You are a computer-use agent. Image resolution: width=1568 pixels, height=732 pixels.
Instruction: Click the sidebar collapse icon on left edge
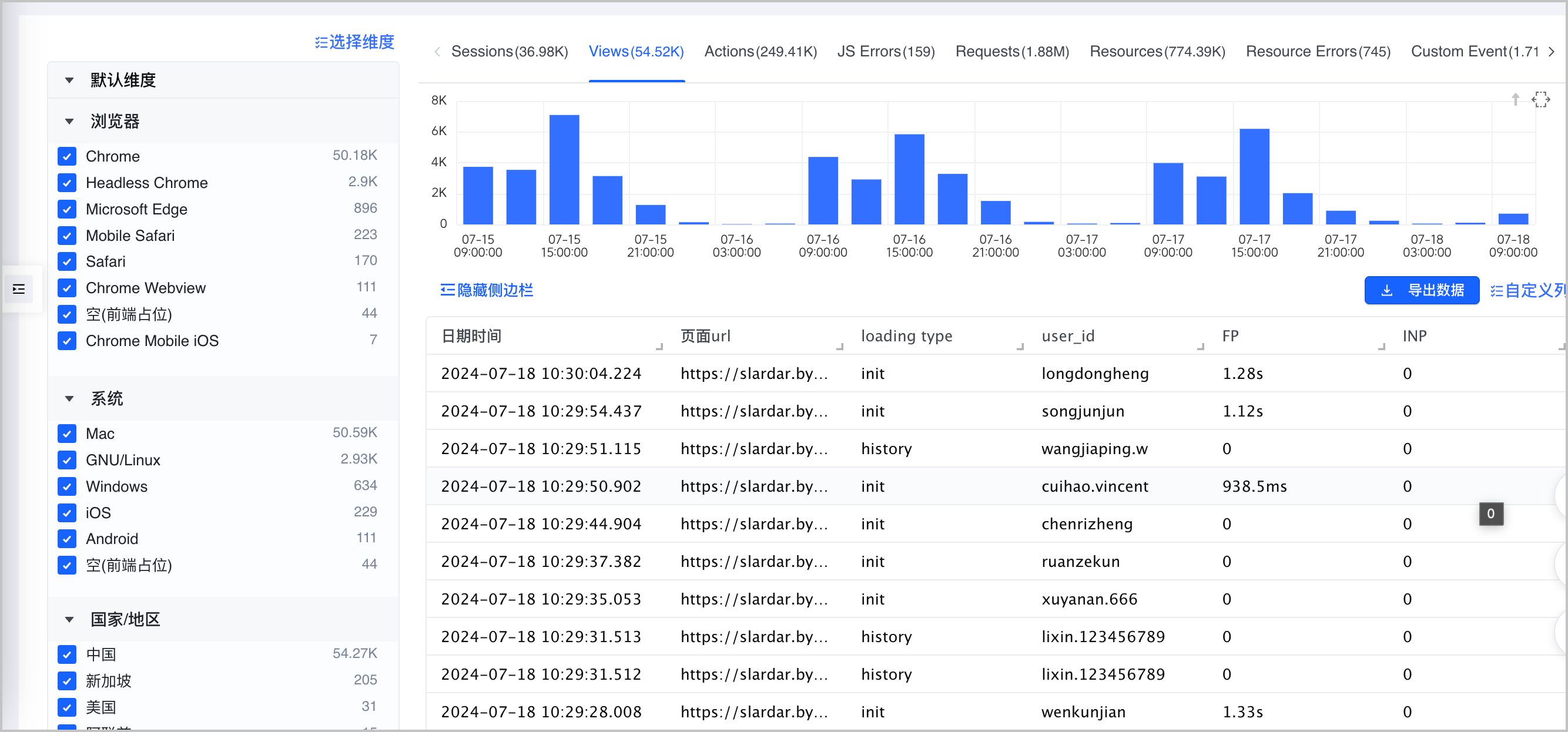pos(19,289)
